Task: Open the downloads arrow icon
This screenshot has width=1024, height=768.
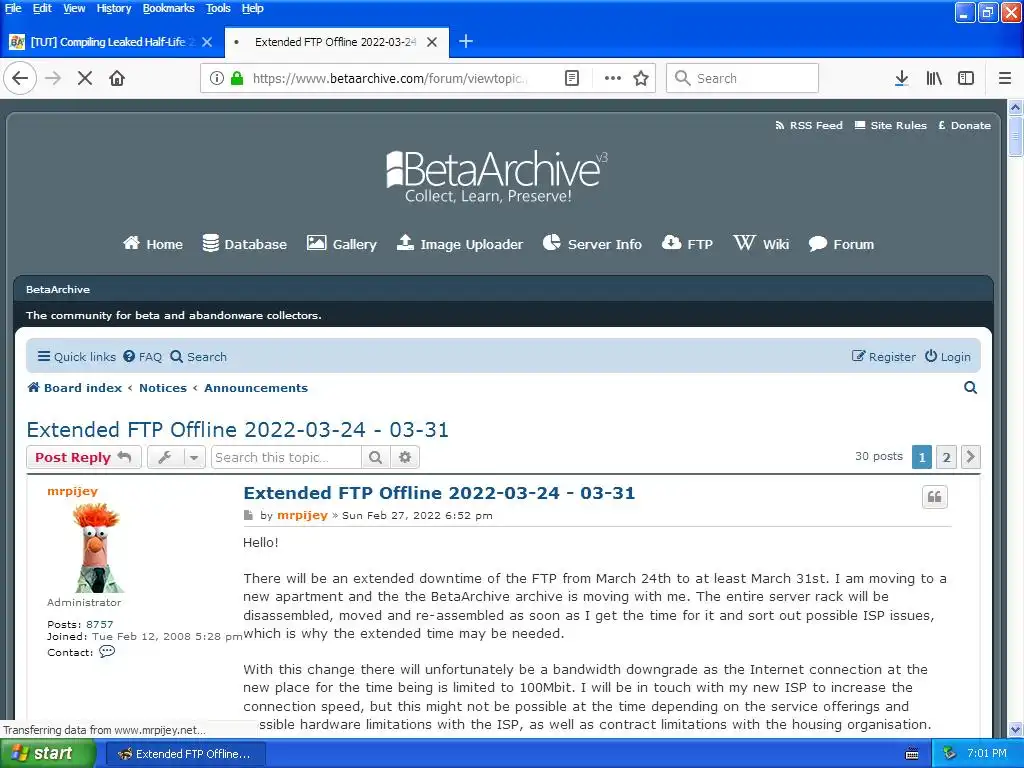Action: pyautogui.click(x=901, y=78)
